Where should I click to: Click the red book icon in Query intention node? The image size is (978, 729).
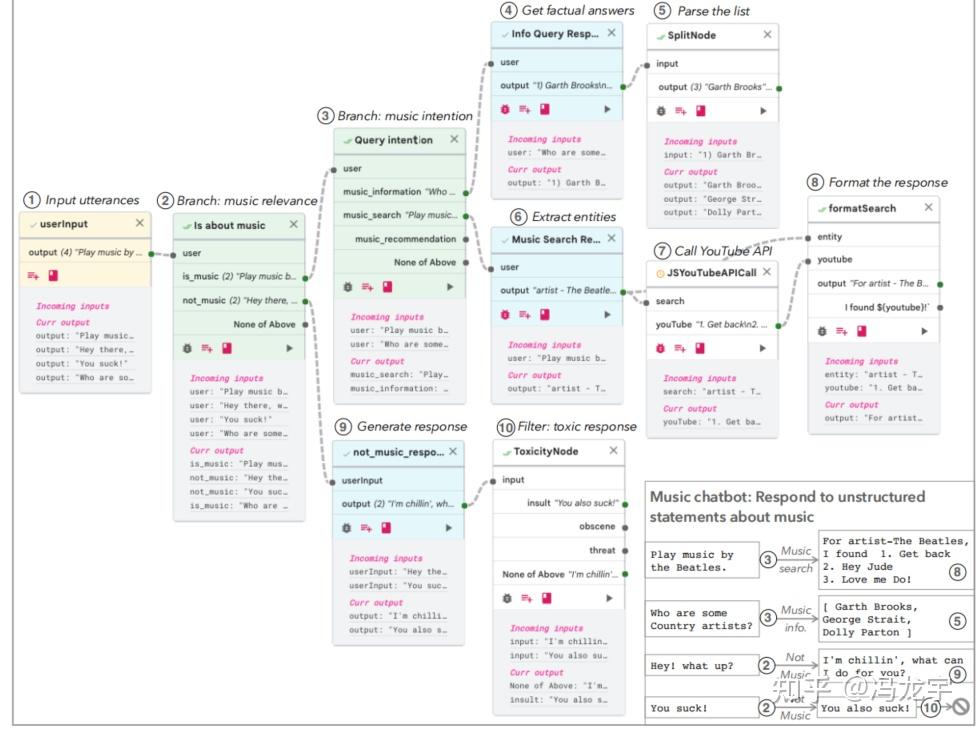click(x=387, y=286)
